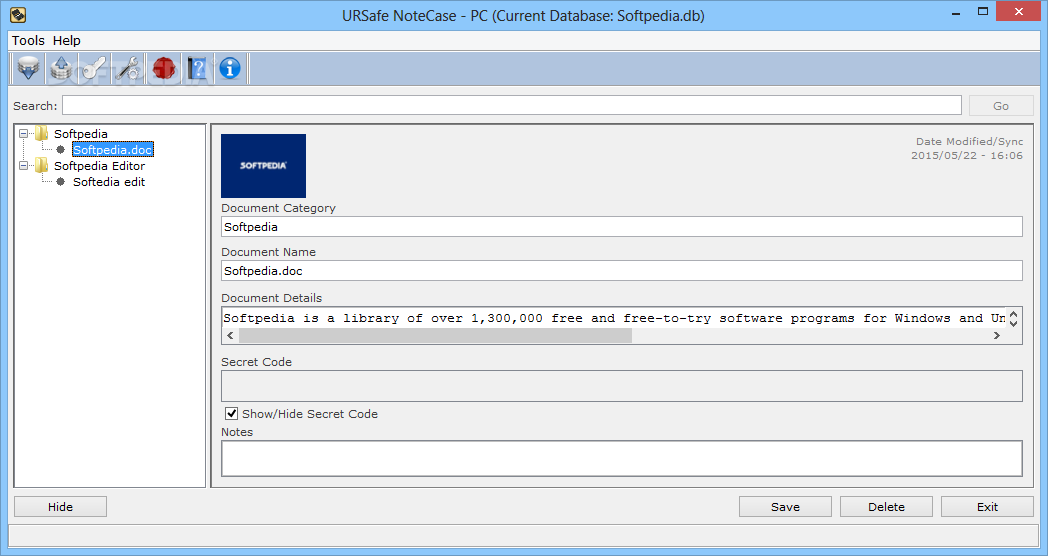Image resolution: width=1048 pixels, height=556 pixels.
Task: Minimize the URSafe NoteCase window
Action: click(x=956, y=12)
